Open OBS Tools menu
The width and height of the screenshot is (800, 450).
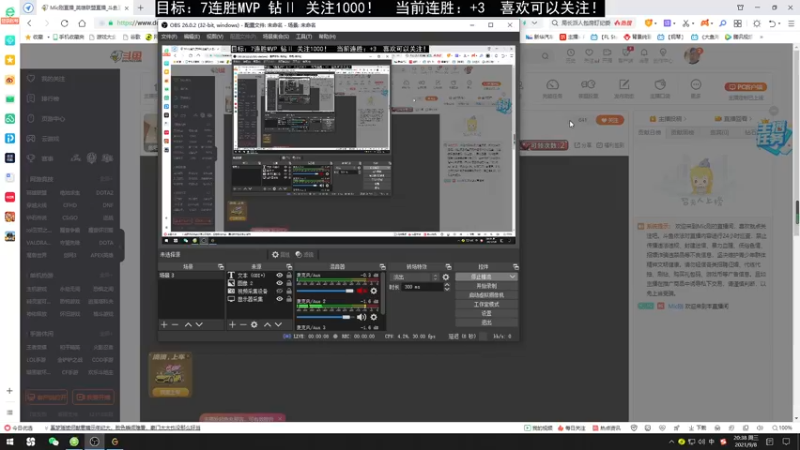[x=304, y=37]
